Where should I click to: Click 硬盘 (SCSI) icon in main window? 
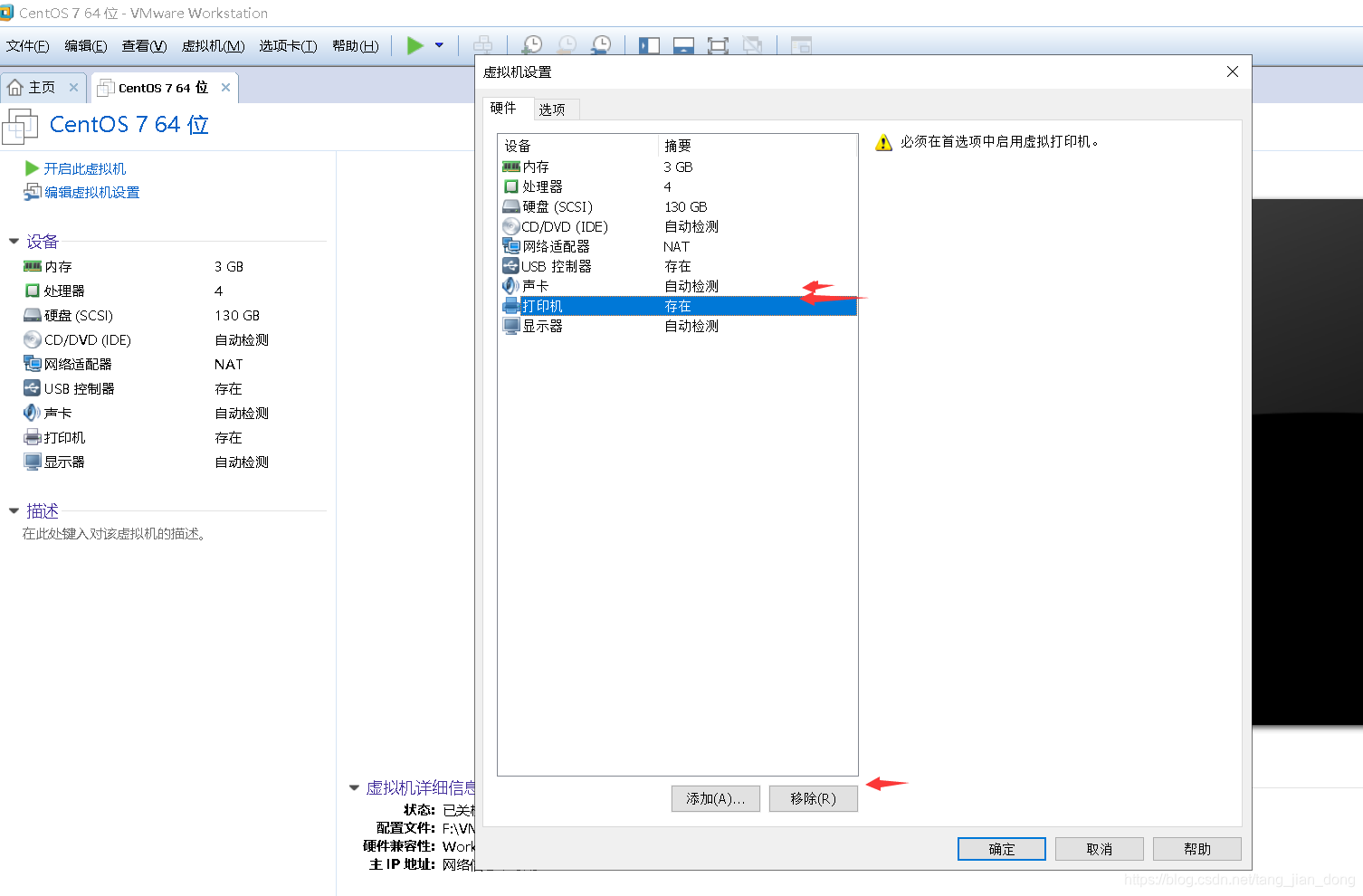[33, 315]
